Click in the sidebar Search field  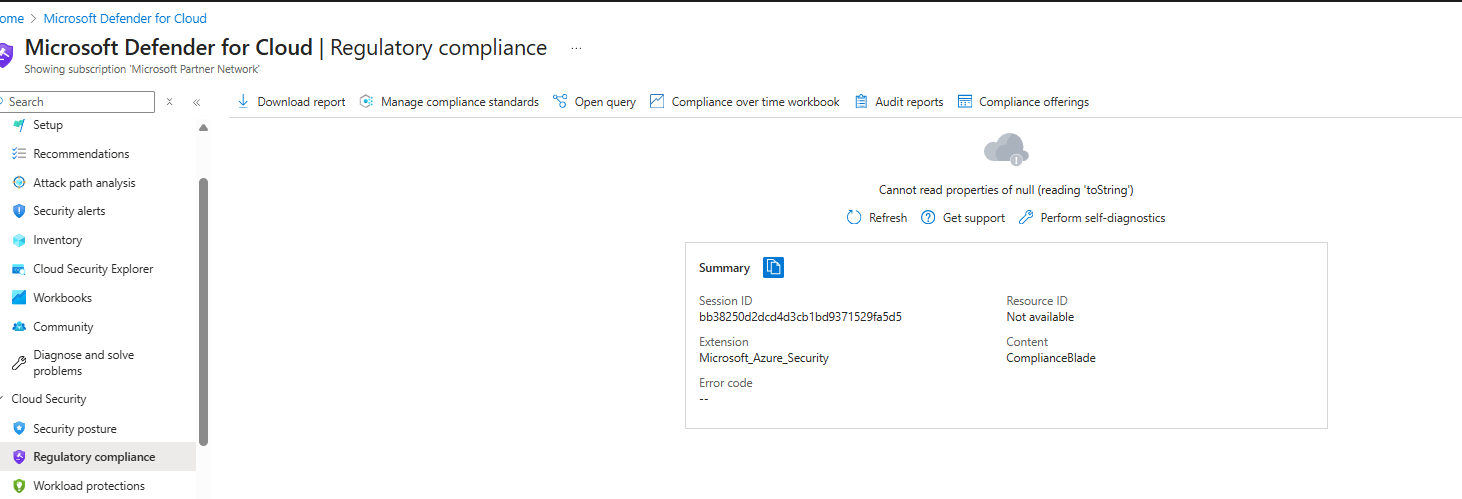coord(78,102)
